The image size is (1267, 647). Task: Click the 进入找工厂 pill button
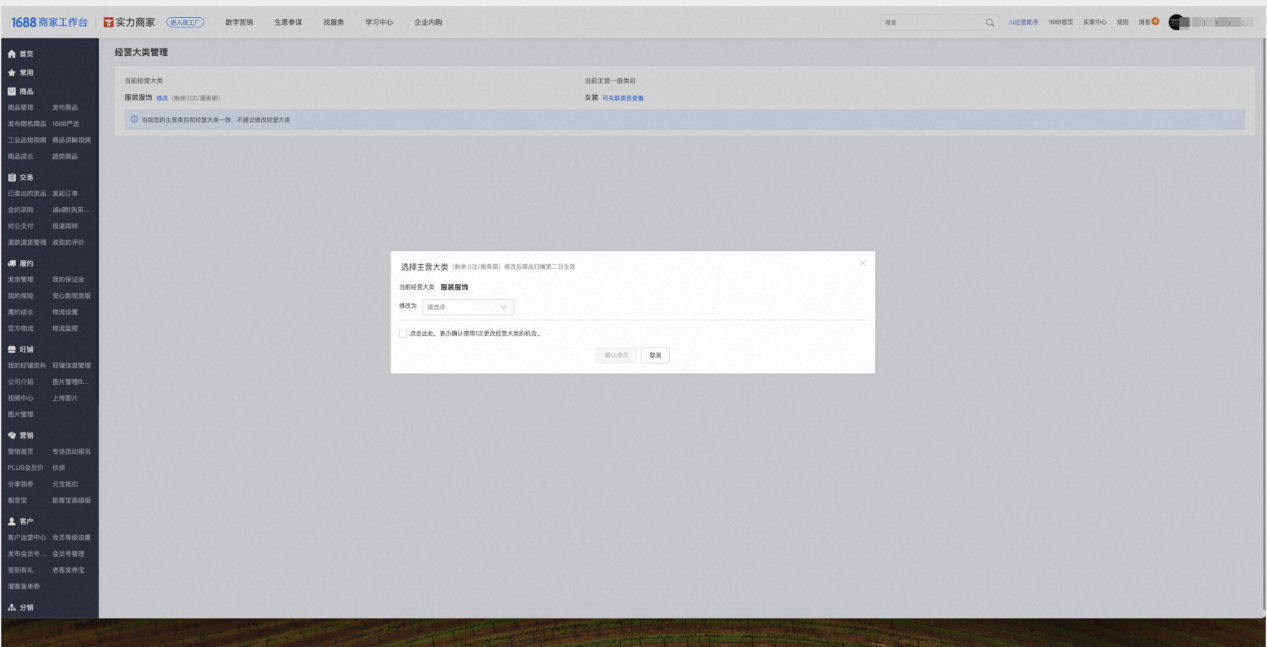coord(185,22)
